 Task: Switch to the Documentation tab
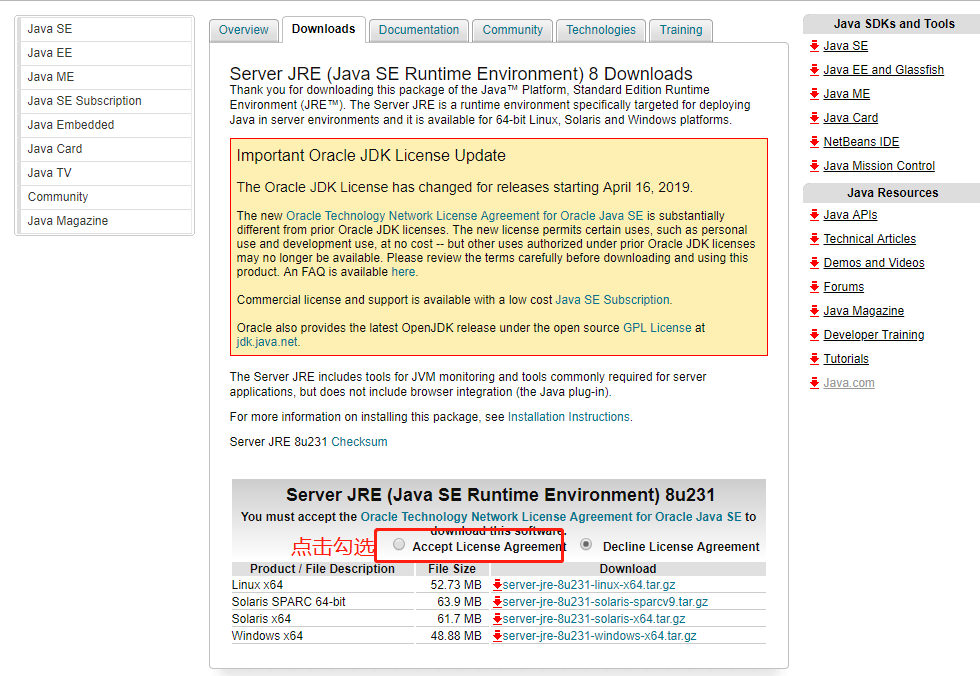point(418,30)
